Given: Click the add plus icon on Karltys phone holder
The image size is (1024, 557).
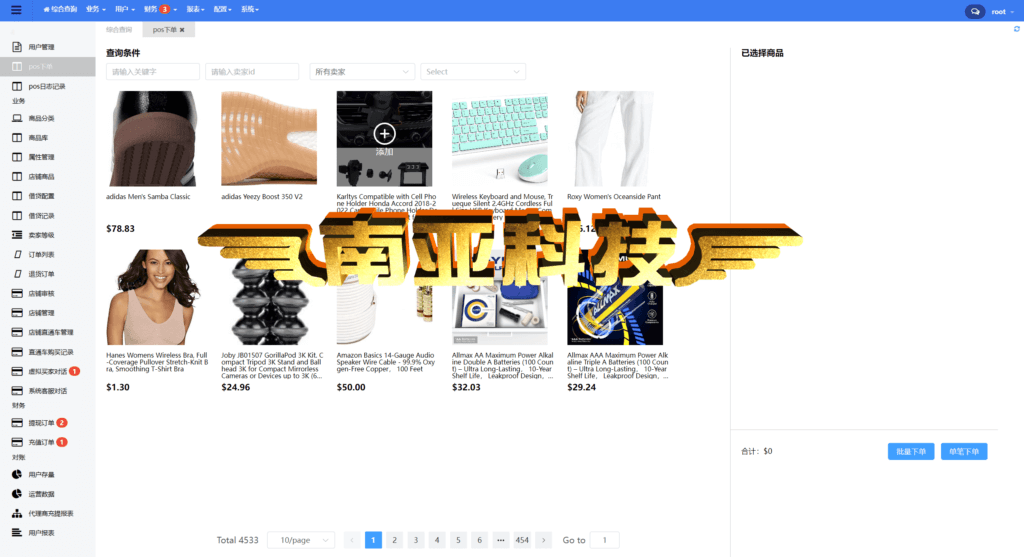Looking at the screenshot, I should pyautogui.click(x=384, y=134).
